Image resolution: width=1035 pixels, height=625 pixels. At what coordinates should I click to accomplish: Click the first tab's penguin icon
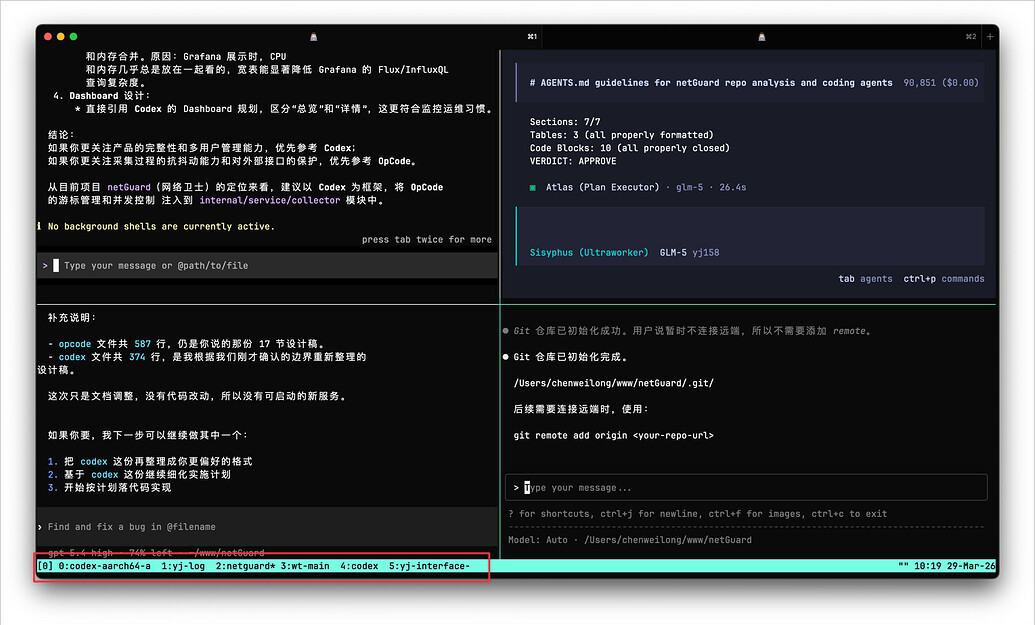pyautogui.click(x=314, y=37)
